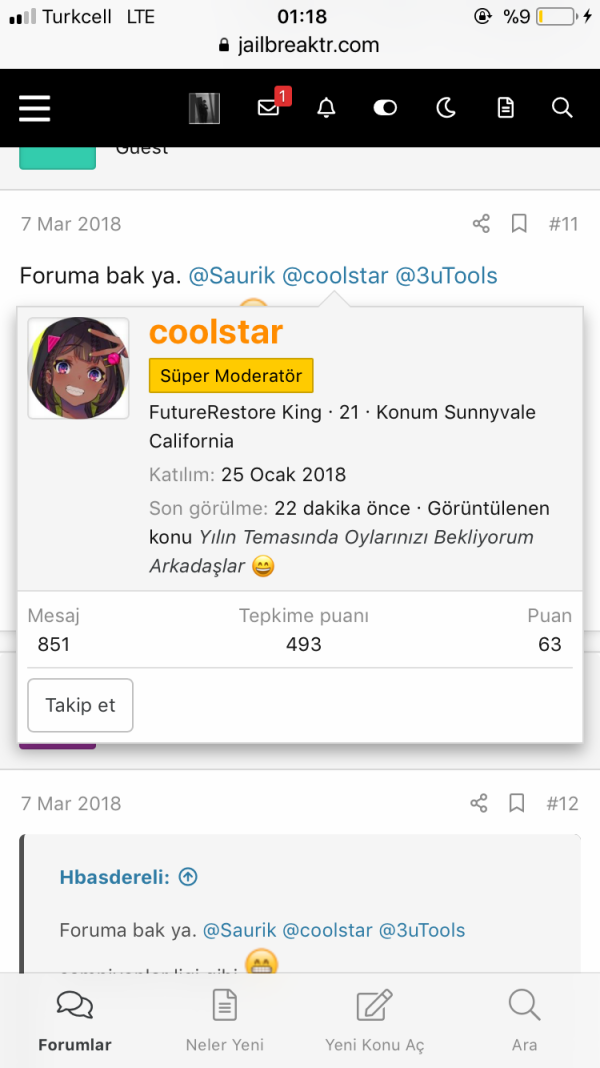Switch to the Neler Yeni tab
Image resolution: width=600 pixels, height=1068 pixels.
pos(224,1020)
